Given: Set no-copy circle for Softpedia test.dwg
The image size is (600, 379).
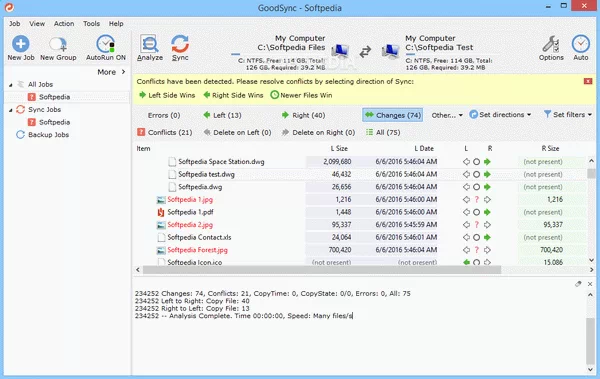Looking at the screenshot, I should click(x=476, y=174).
